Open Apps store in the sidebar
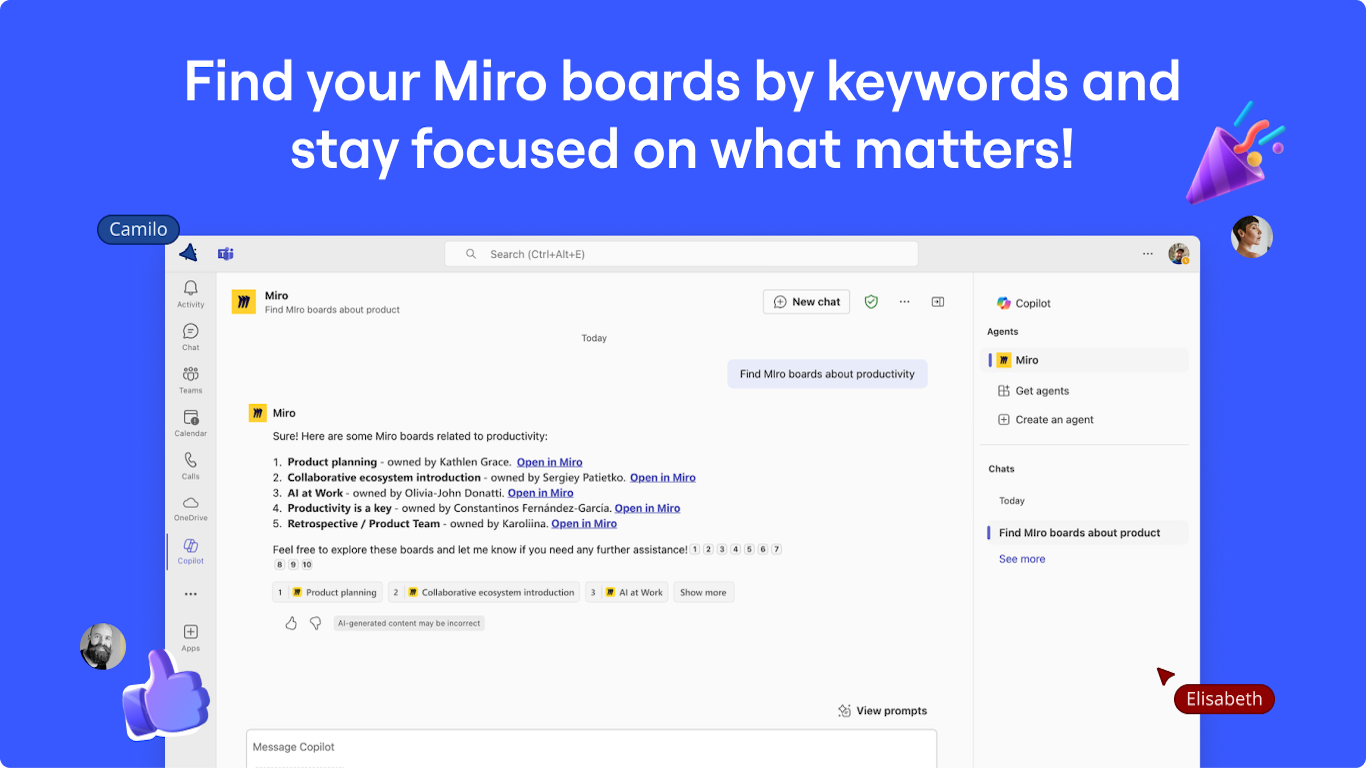1366x768 pixels. click(x=190, y=637)
